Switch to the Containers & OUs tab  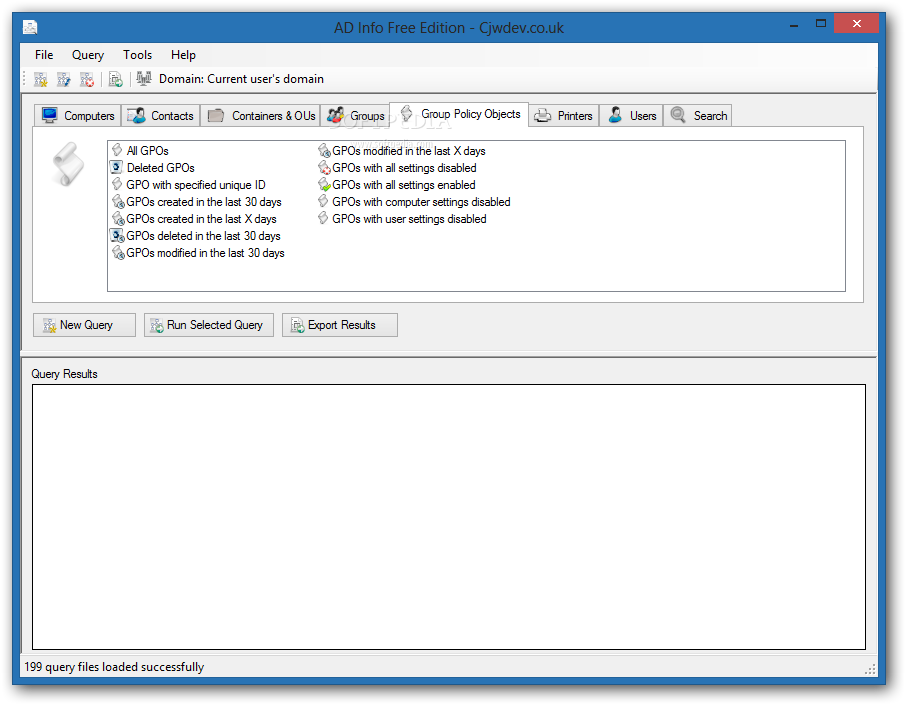pyautogui.click(x=260, y=116)
